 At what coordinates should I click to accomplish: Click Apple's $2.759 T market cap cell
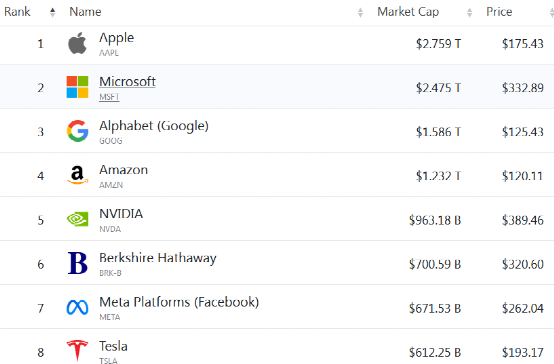438,44
